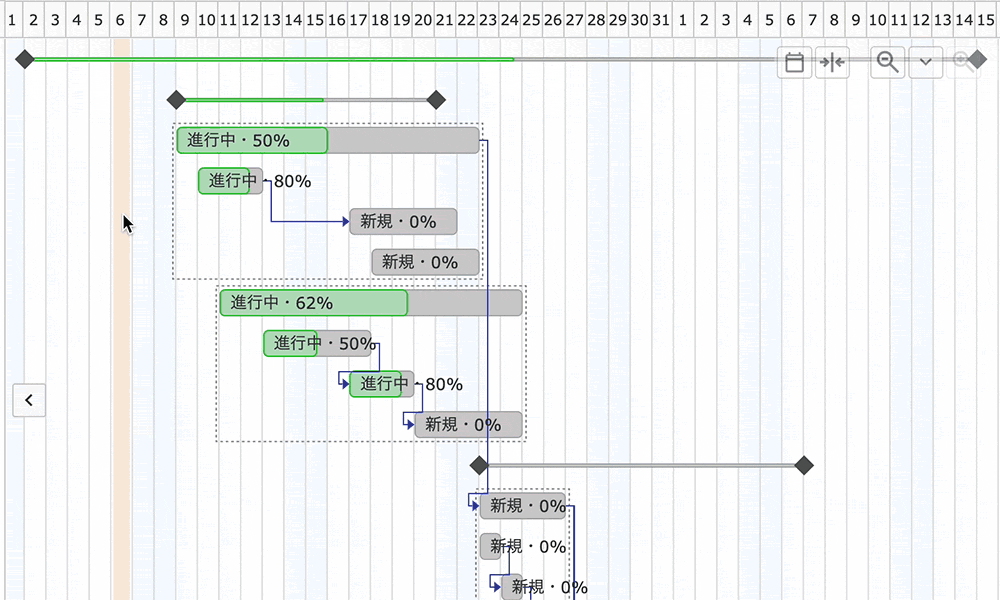Screen dimensions: 1000x600
Task: Select the 進行中・62% task bar
Action: 371,303
